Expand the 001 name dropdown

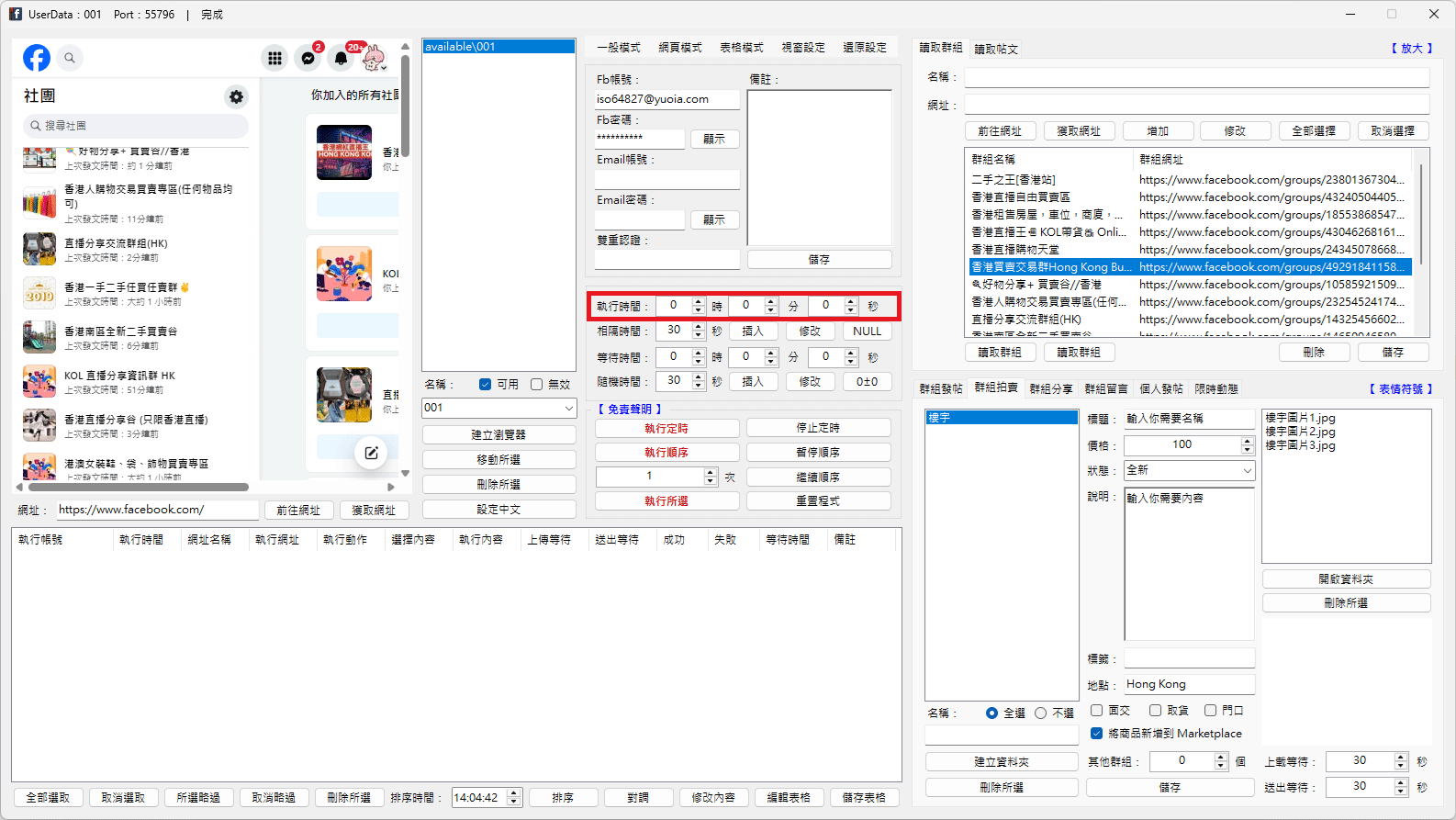(568, 408)
